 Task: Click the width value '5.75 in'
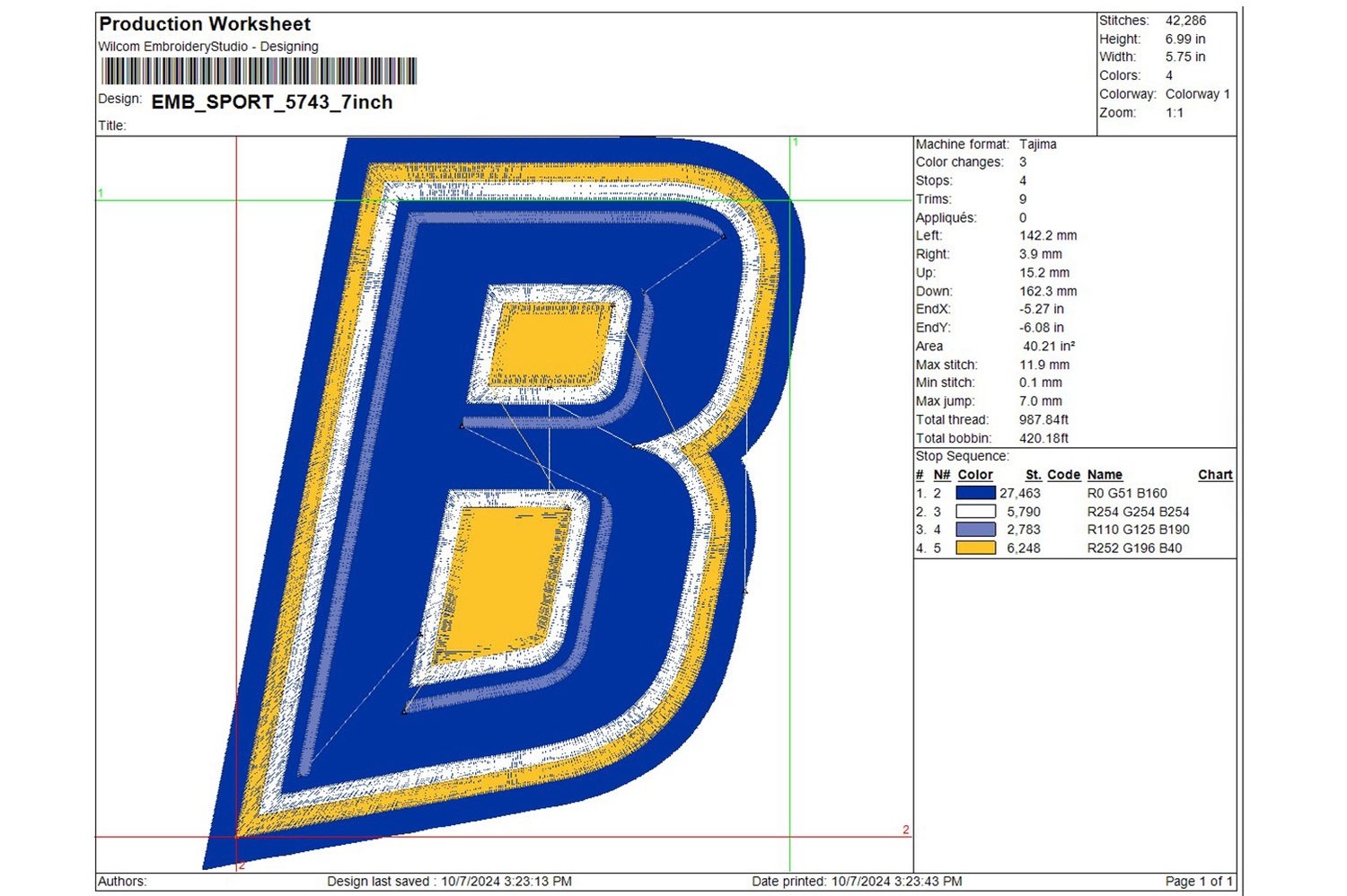pos(1185,57)
